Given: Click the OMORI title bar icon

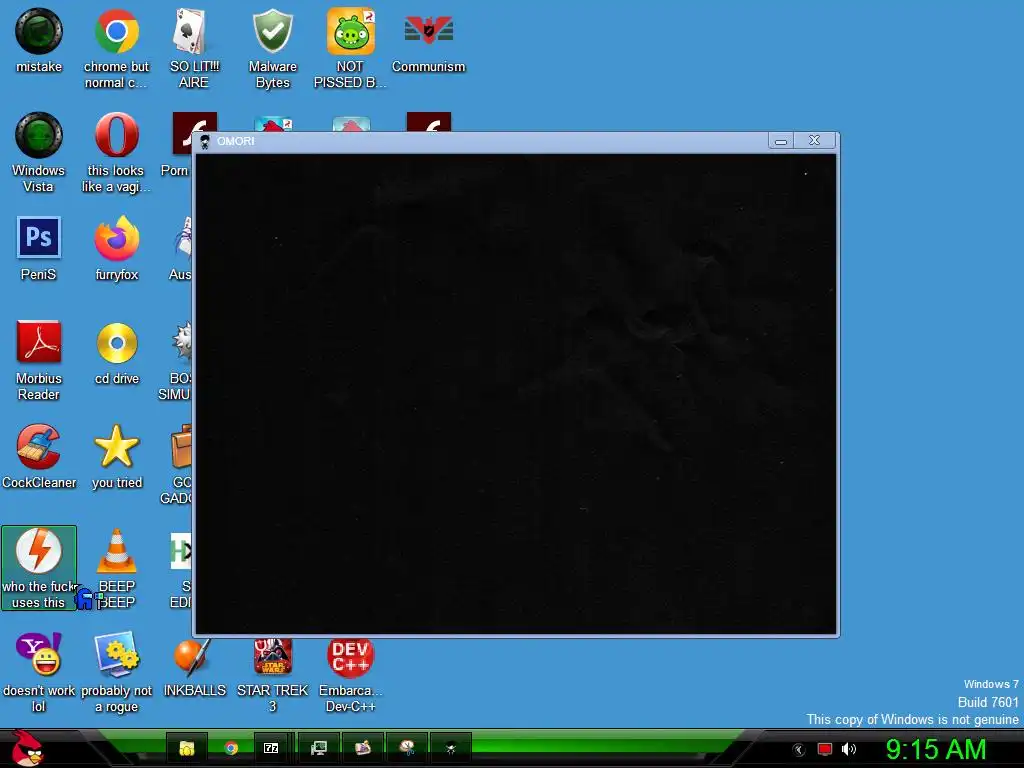Looking at the screenshot, I should tap(204, 141).
